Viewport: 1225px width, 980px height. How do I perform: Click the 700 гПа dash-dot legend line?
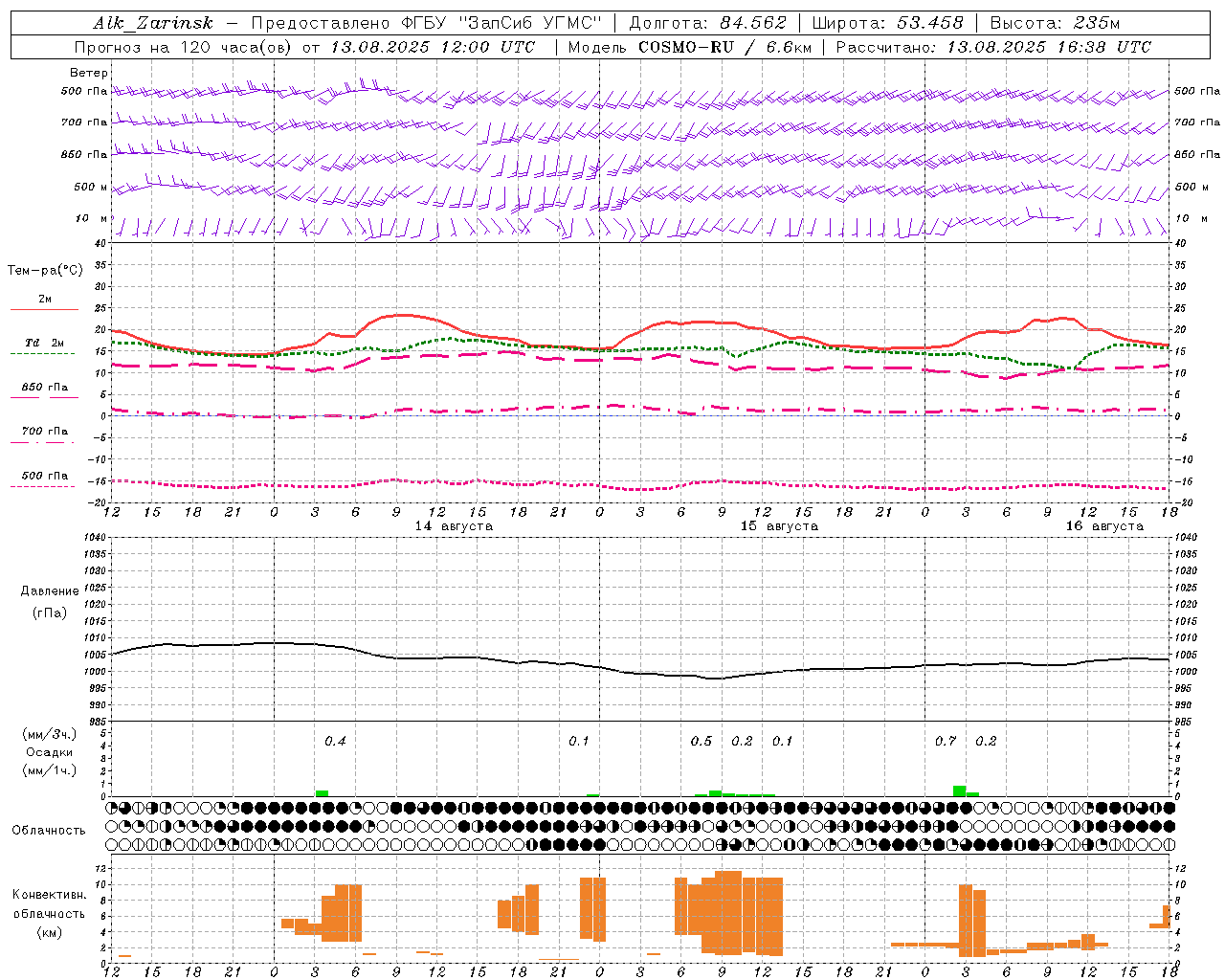coord(43,442)
